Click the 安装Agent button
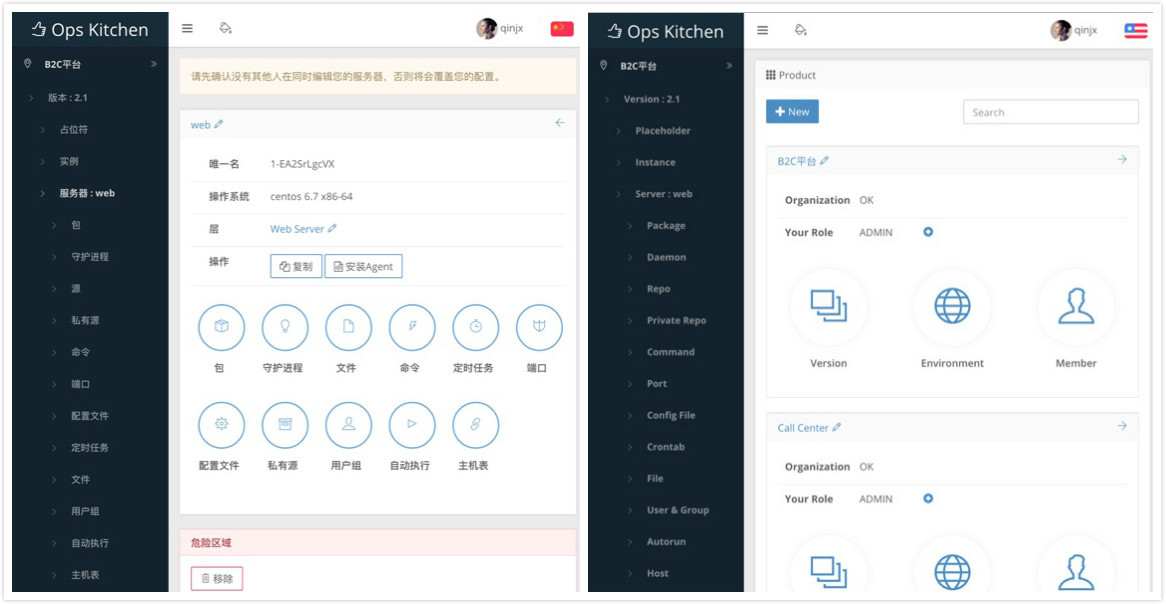The width and height of the screenshot is (1166, 604). click(364, 266)
